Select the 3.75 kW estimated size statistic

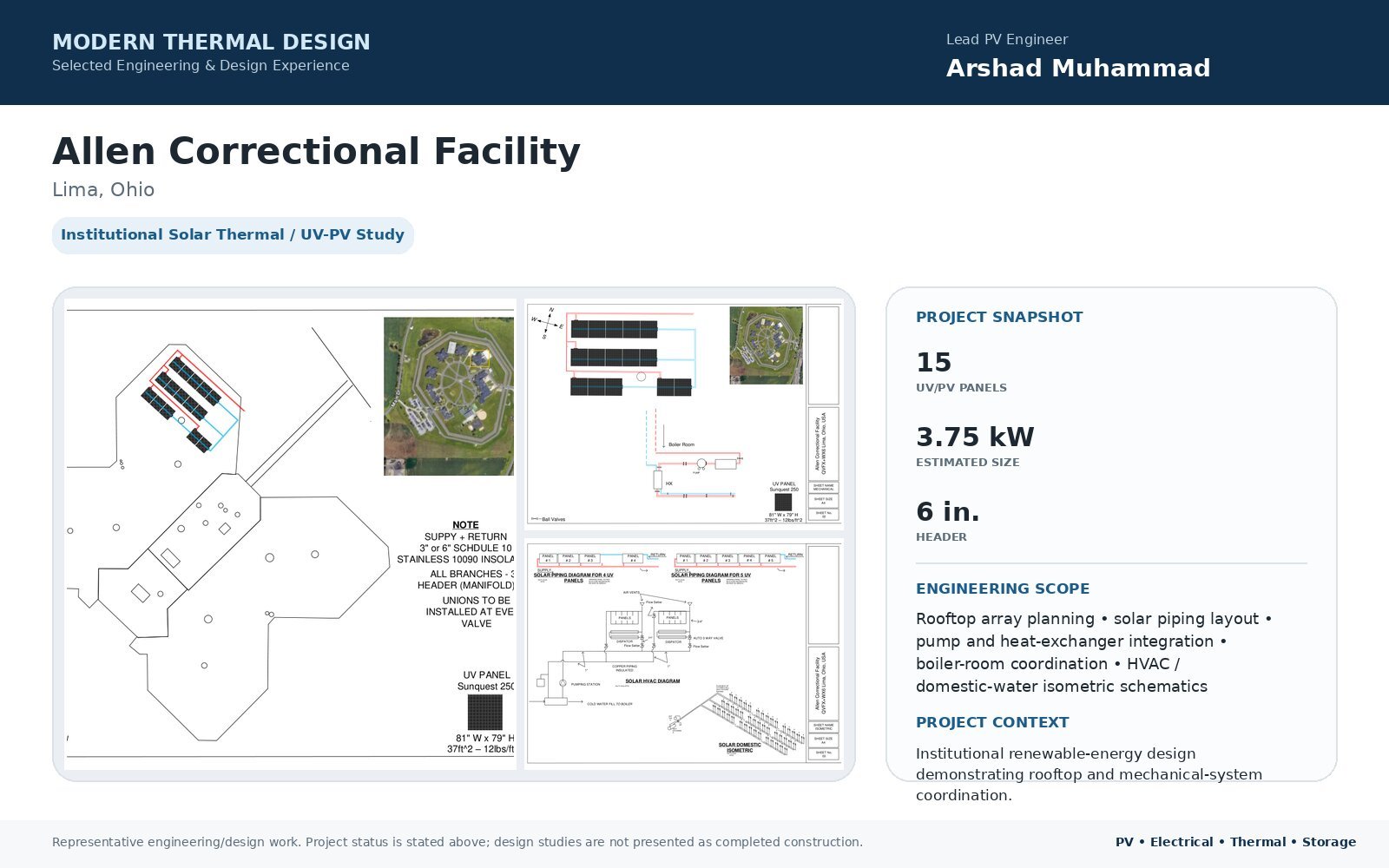975,446
